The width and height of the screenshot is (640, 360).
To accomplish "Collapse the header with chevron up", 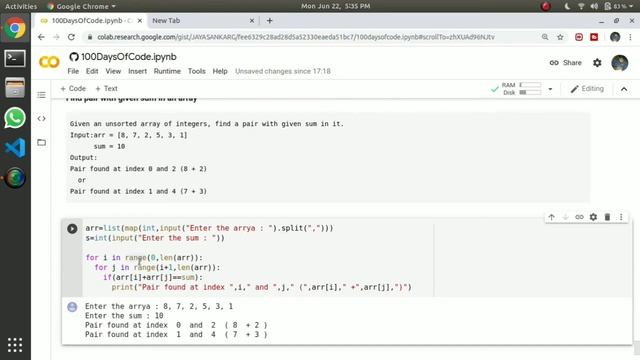I will (x=624, y=89).
